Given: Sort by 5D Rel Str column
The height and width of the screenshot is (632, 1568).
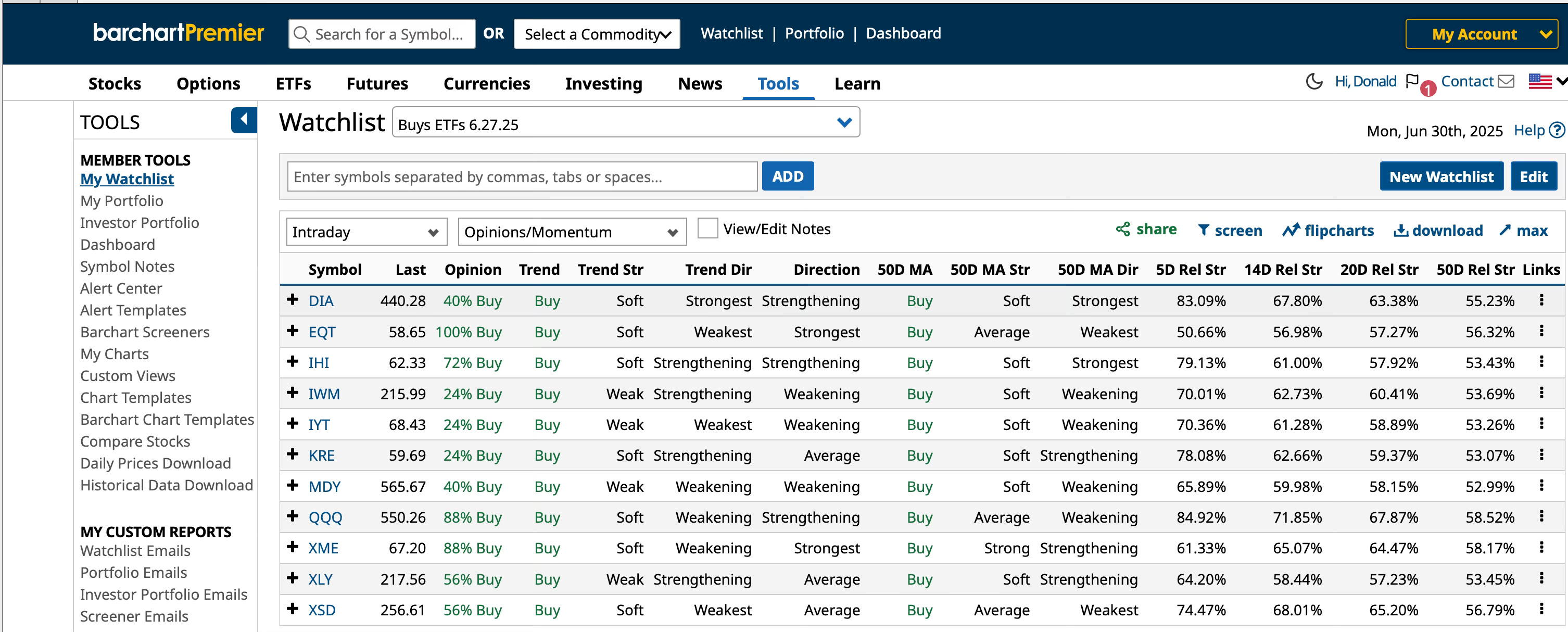Looking at the screenshot, I should click(x=1191, y=270).
